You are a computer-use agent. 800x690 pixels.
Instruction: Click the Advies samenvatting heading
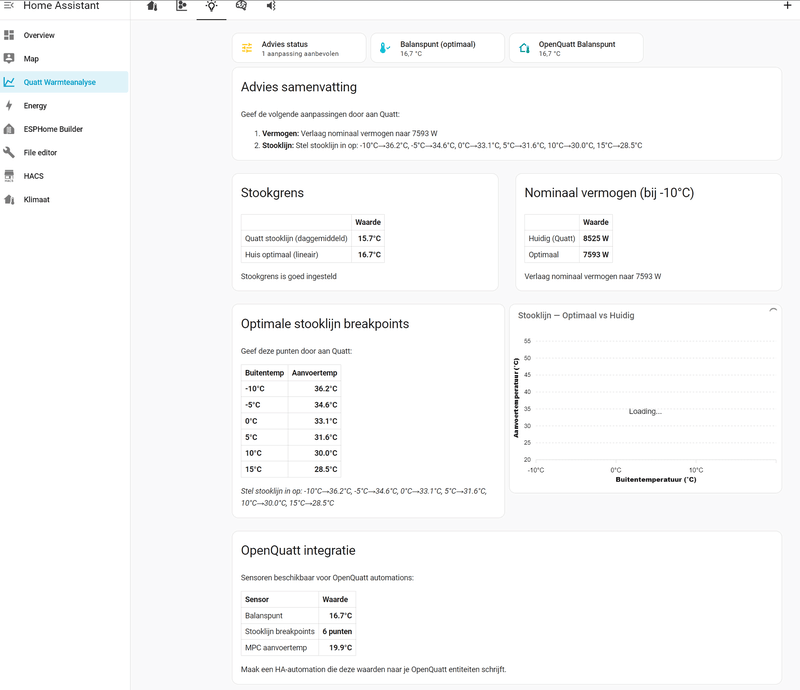coord(298,87)
